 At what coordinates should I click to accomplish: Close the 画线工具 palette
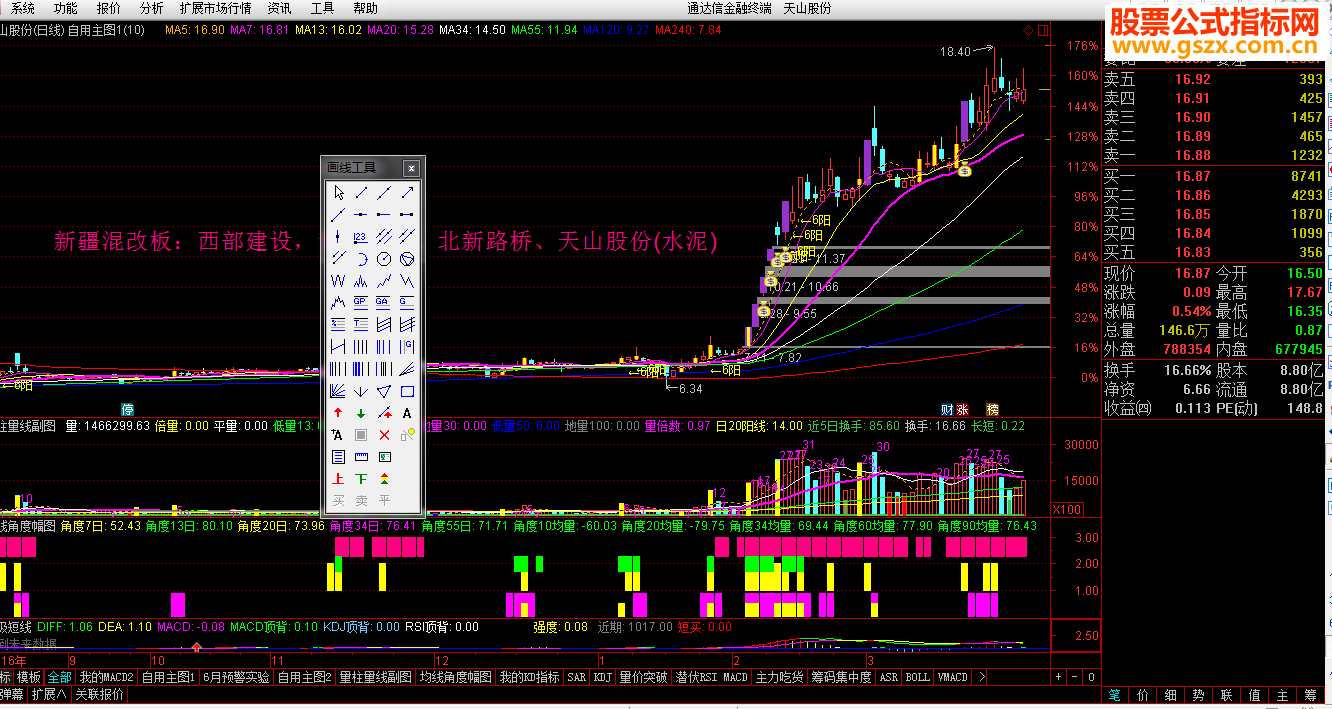(x=411, y=168)
